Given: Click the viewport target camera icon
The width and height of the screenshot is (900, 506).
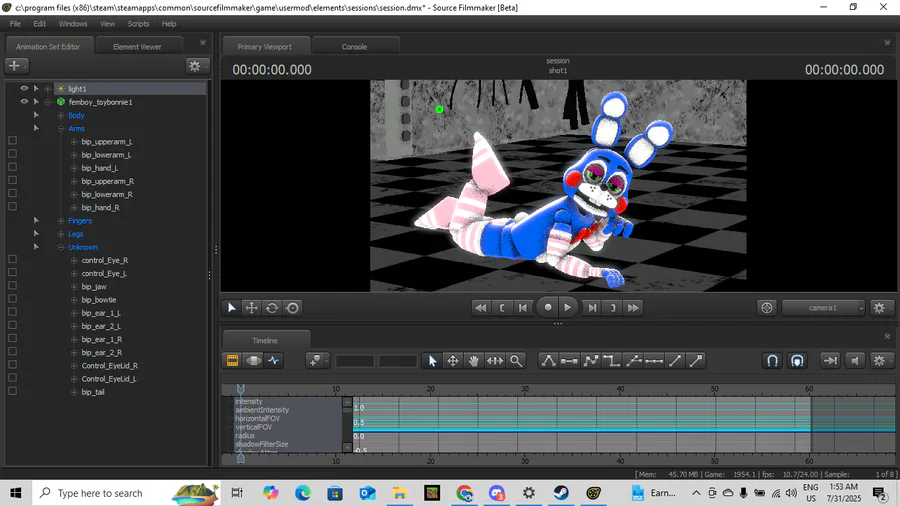Looking at the screenshot, I should [x=767, y=308].
